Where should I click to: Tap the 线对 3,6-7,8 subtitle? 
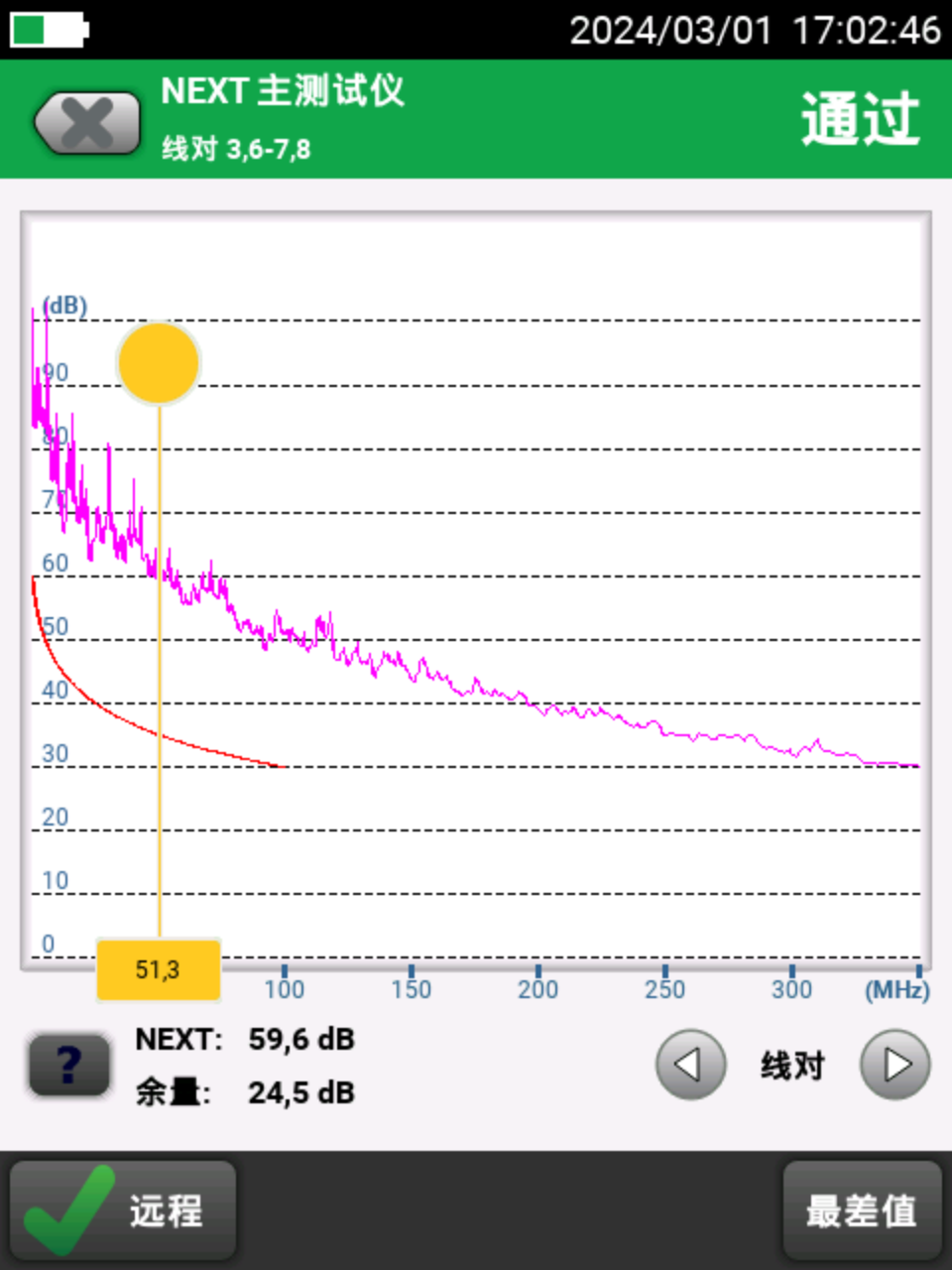pyautogui.click(x=236, y=149)
